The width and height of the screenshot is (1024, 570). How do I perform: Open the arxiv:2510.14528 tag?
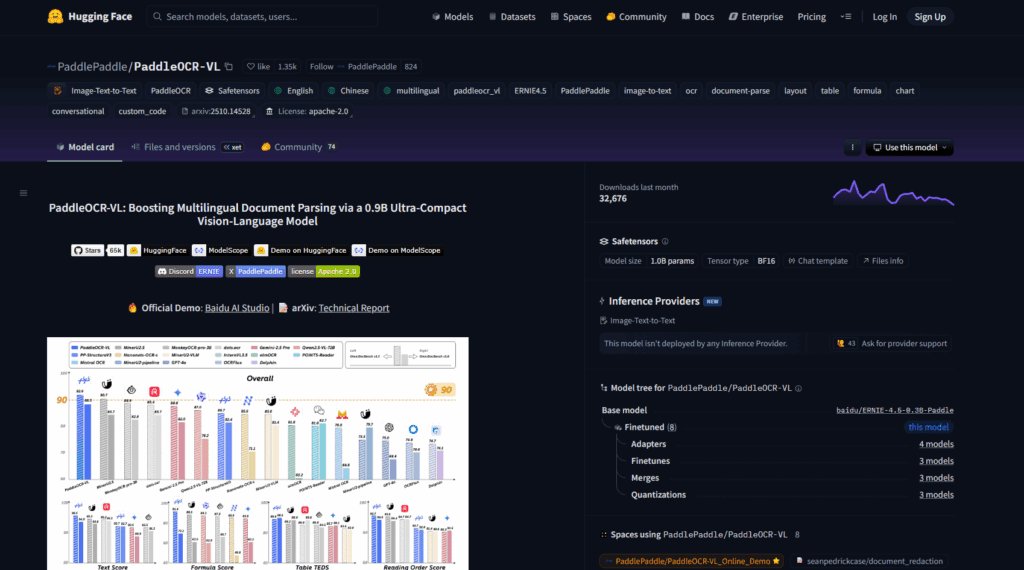(x=216, y=112)
